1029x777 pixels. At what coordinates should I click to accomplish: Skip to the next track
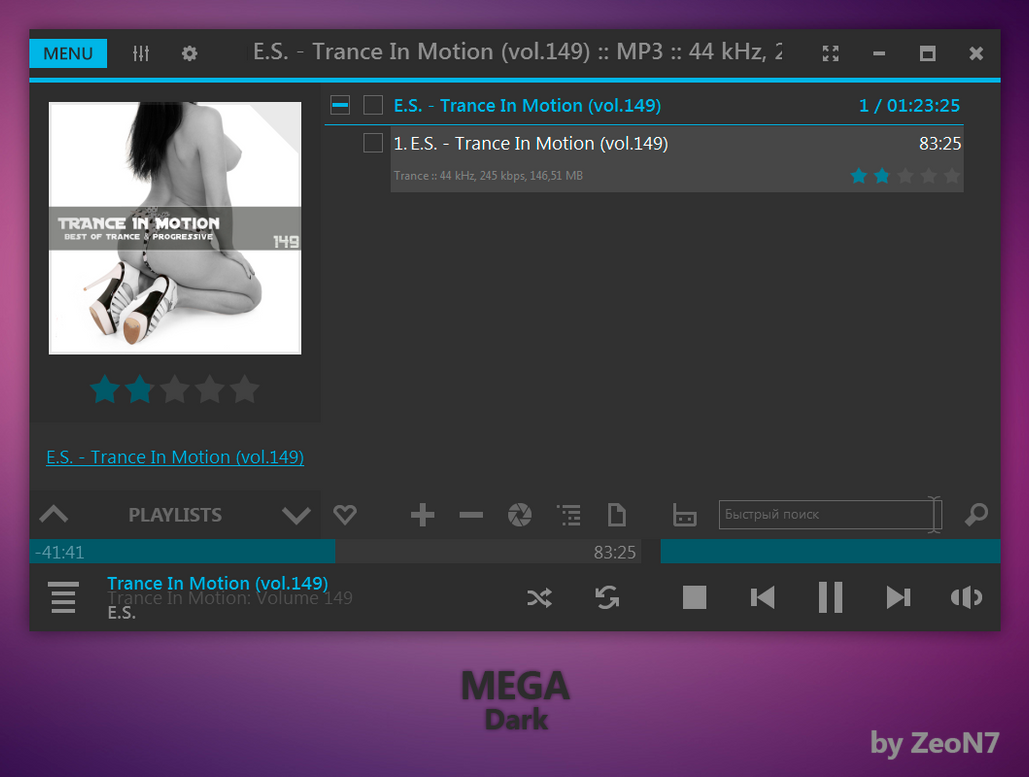click(898, 598)
